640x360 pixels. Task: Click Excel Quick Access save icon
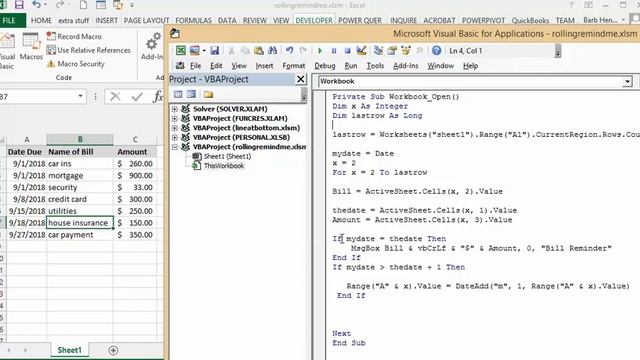(19, 5)
